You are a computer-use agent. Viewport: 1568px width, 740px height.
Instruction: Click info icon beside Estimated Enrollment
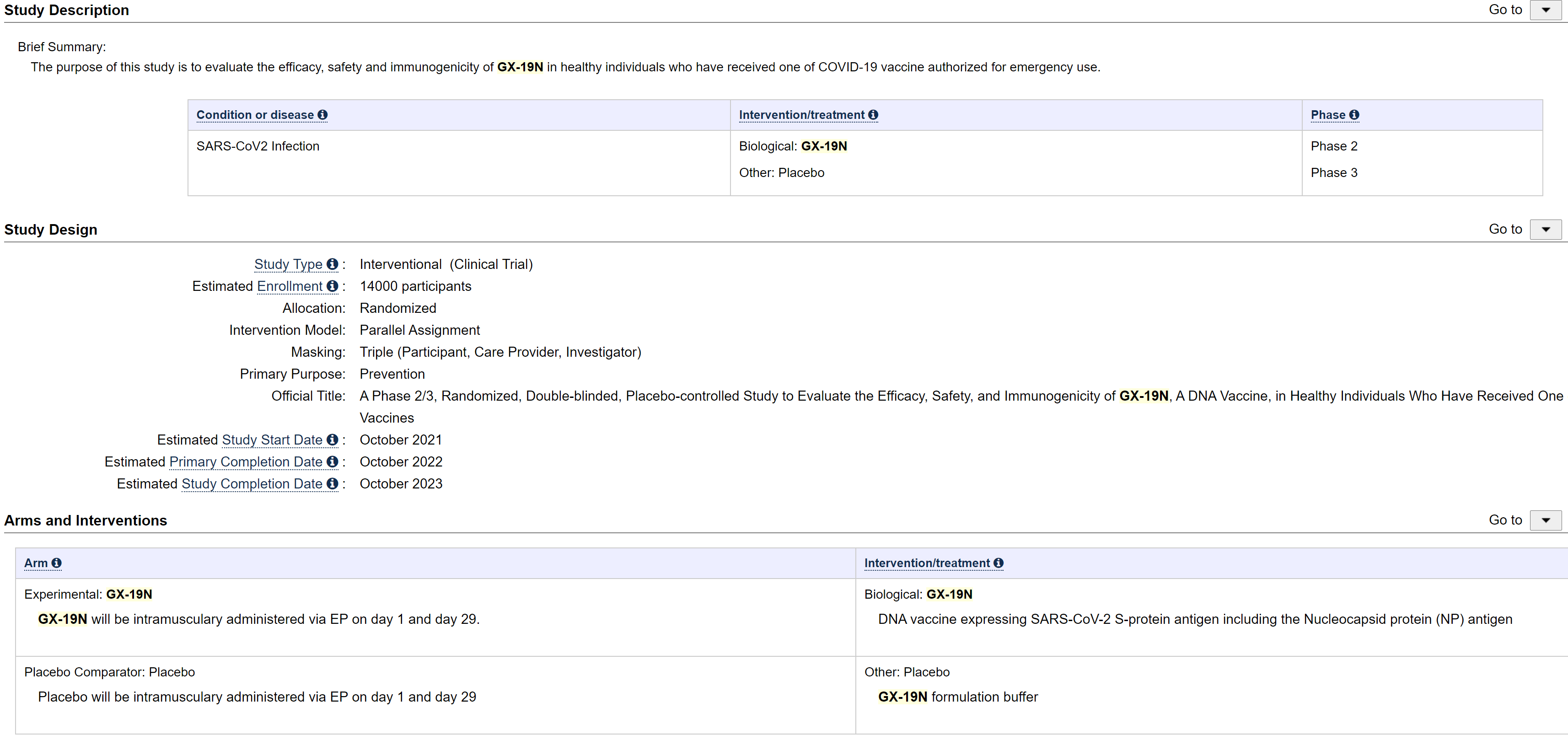click(332, 286)
